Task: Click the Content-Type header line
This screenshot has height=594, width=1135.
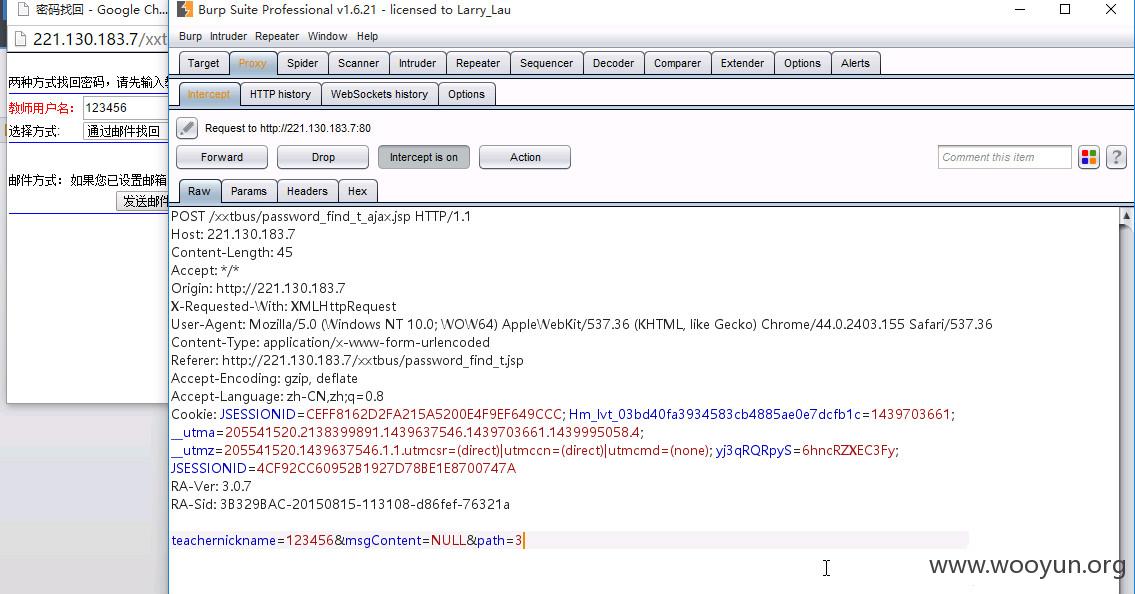Action: pyautogui.click(x=330, y=342)
